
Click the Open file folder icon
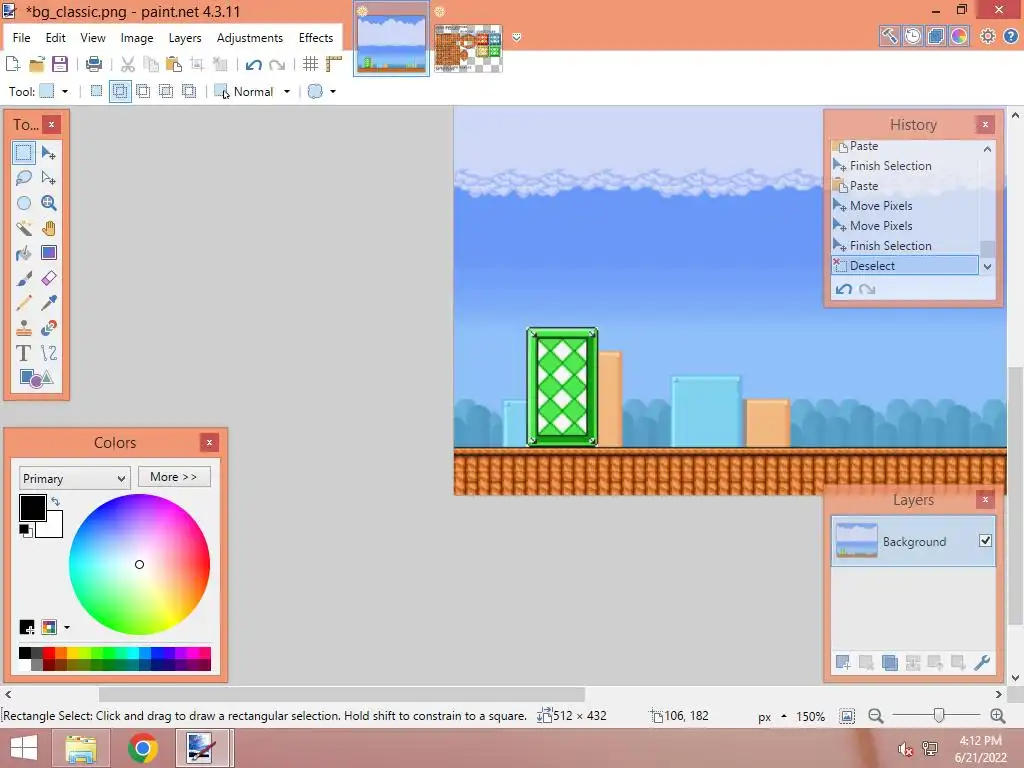click(37, 64)
